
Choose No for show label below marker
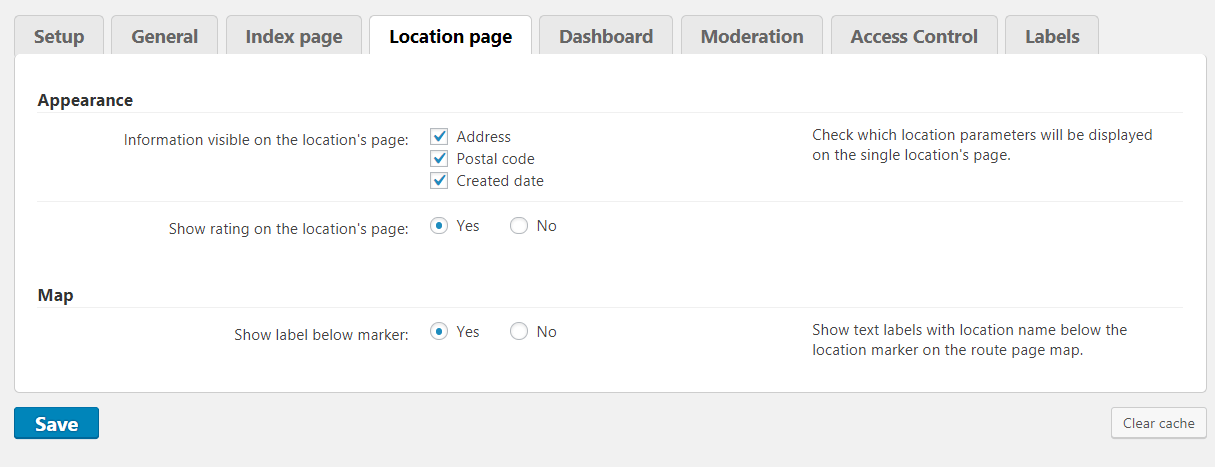coord(519,332)
